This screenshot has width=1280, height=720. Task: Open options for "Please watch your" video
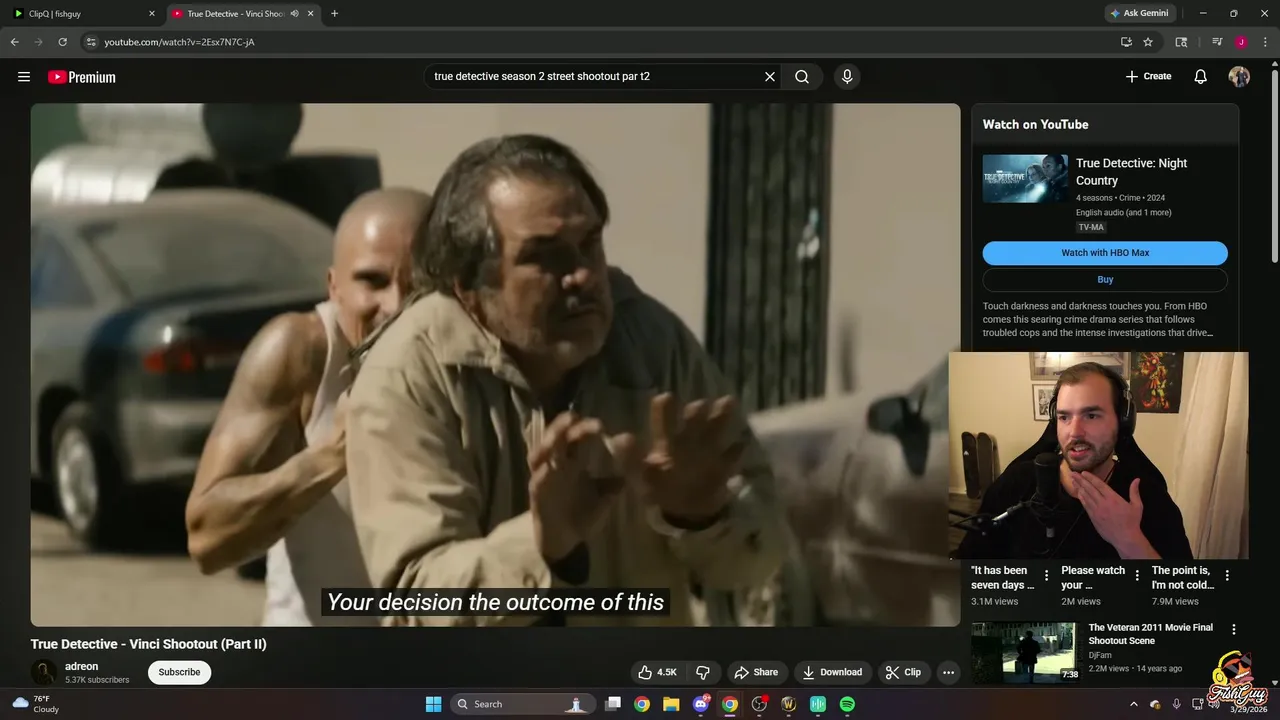click(x=1137, y=575)
